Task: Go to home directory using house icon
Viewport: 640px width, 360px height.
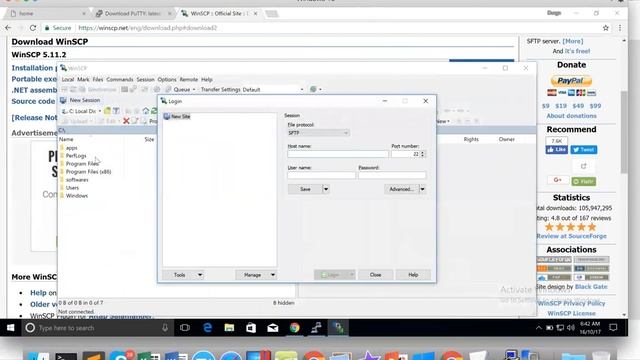Action: 146,111
